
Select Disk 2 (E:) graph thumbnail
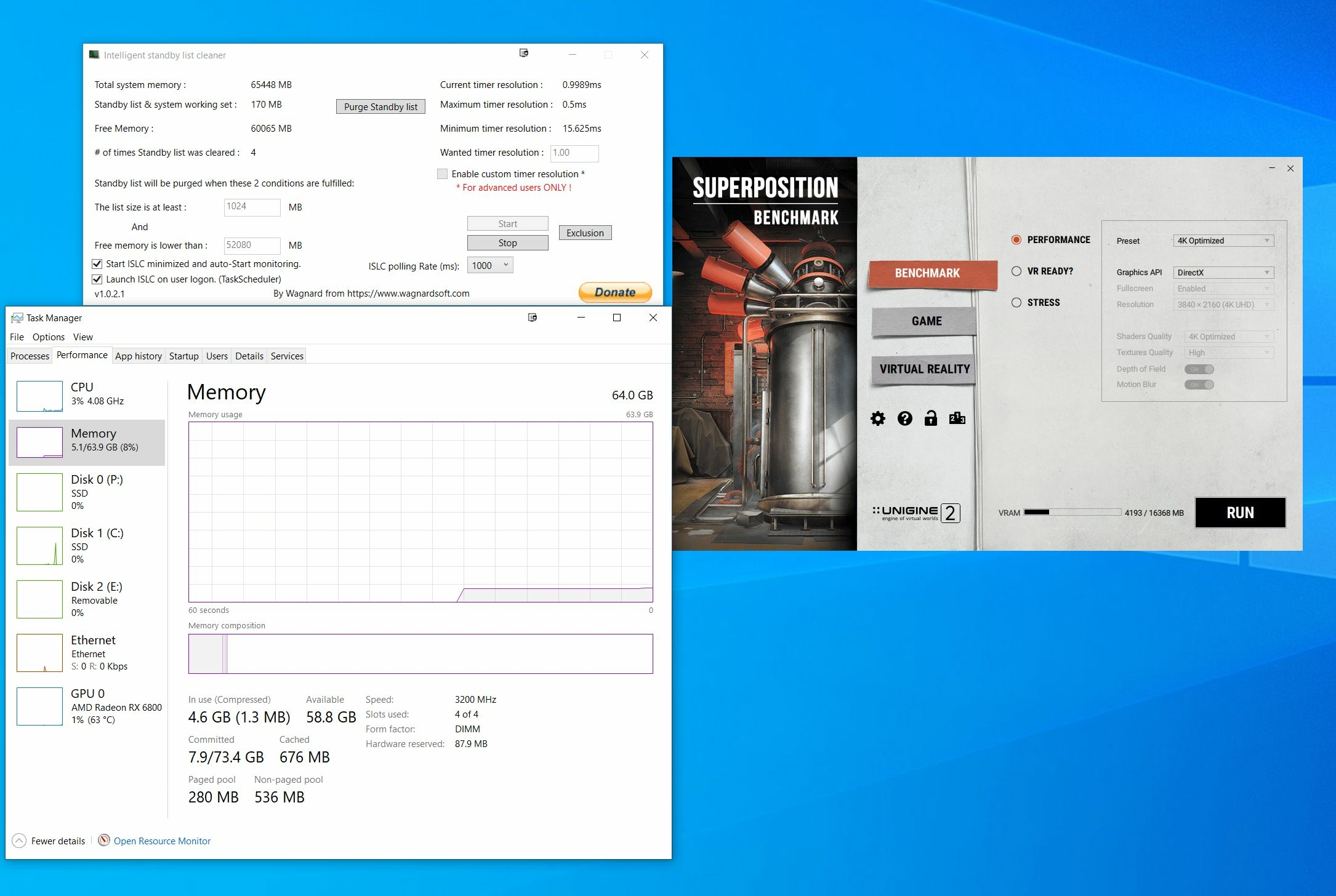(39, 599)
